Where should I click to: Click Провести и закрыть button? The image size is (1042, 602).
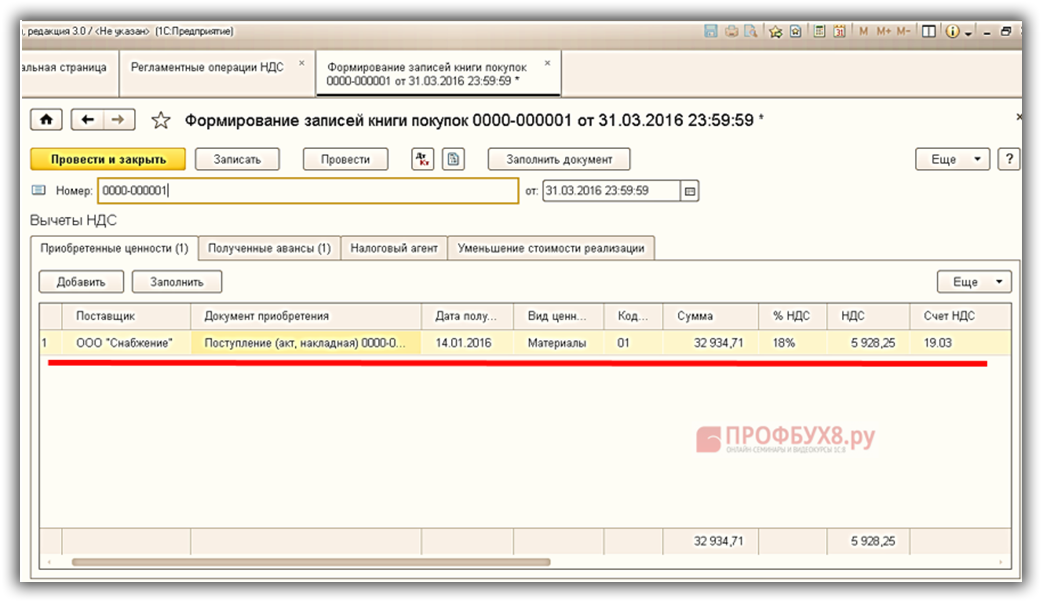tap(108, 159)
